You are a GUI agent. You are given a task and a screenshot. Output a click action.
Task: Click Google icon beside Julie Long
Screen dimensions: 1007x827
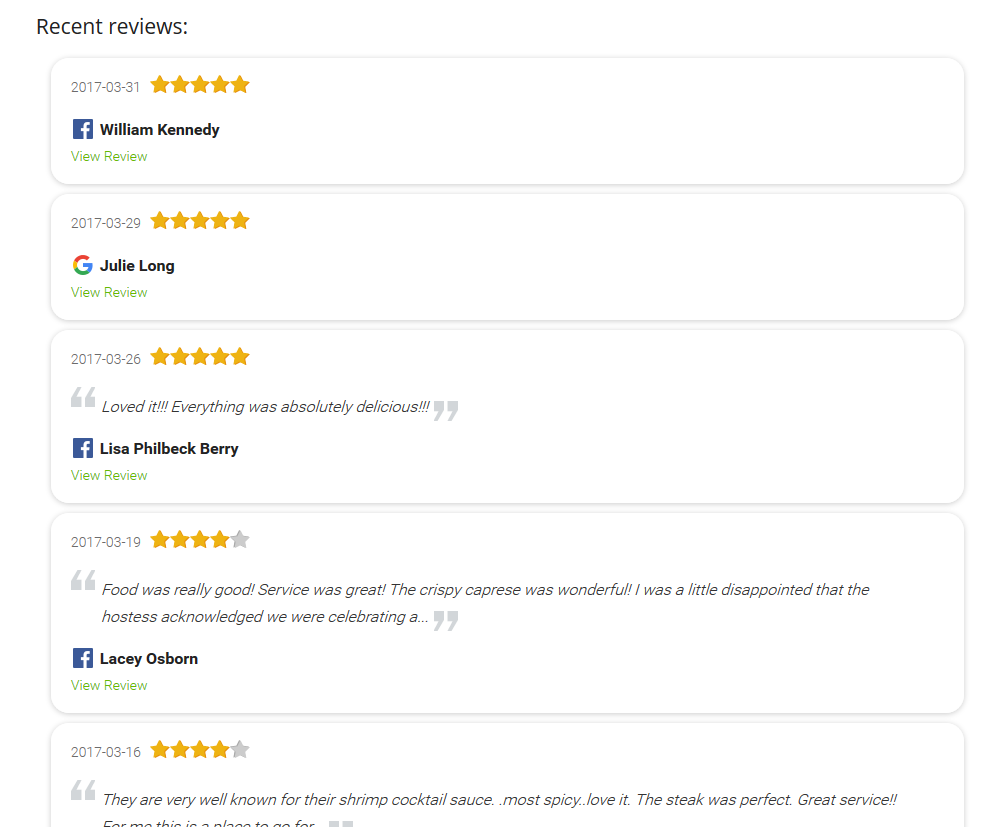(x=82, y=265)
